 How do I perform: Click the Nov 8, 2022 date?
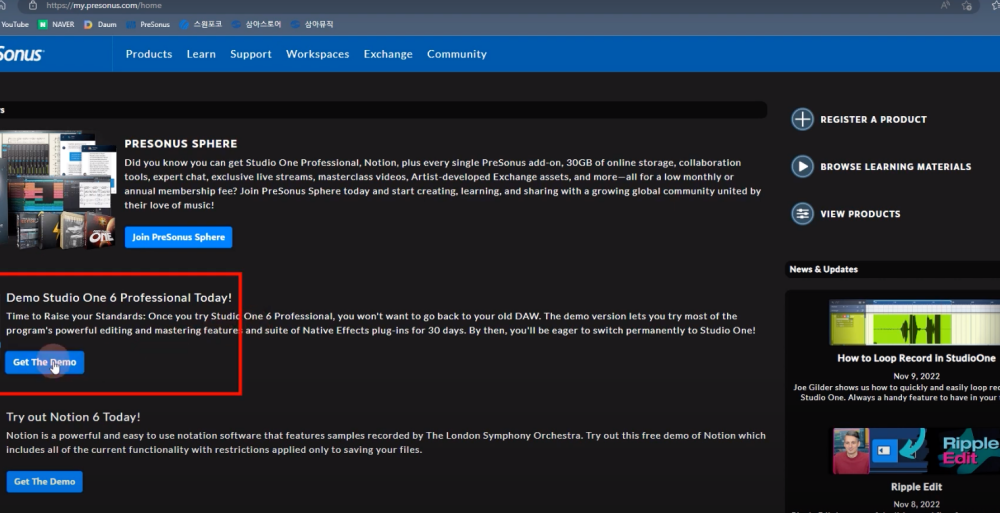916,504
